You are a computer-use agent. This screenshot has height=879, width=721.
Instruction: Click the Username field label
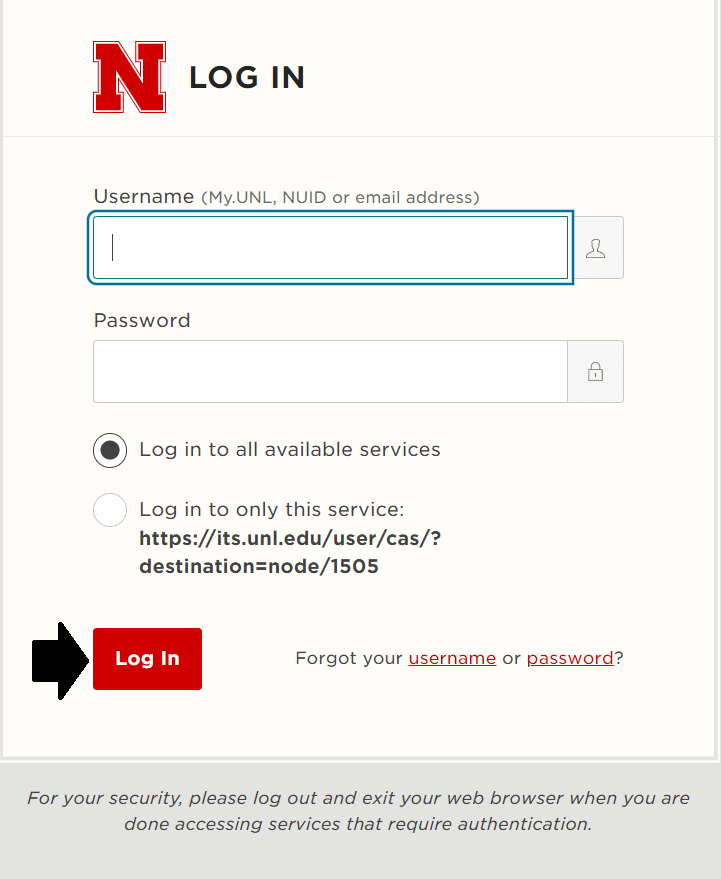pos(144,196)
